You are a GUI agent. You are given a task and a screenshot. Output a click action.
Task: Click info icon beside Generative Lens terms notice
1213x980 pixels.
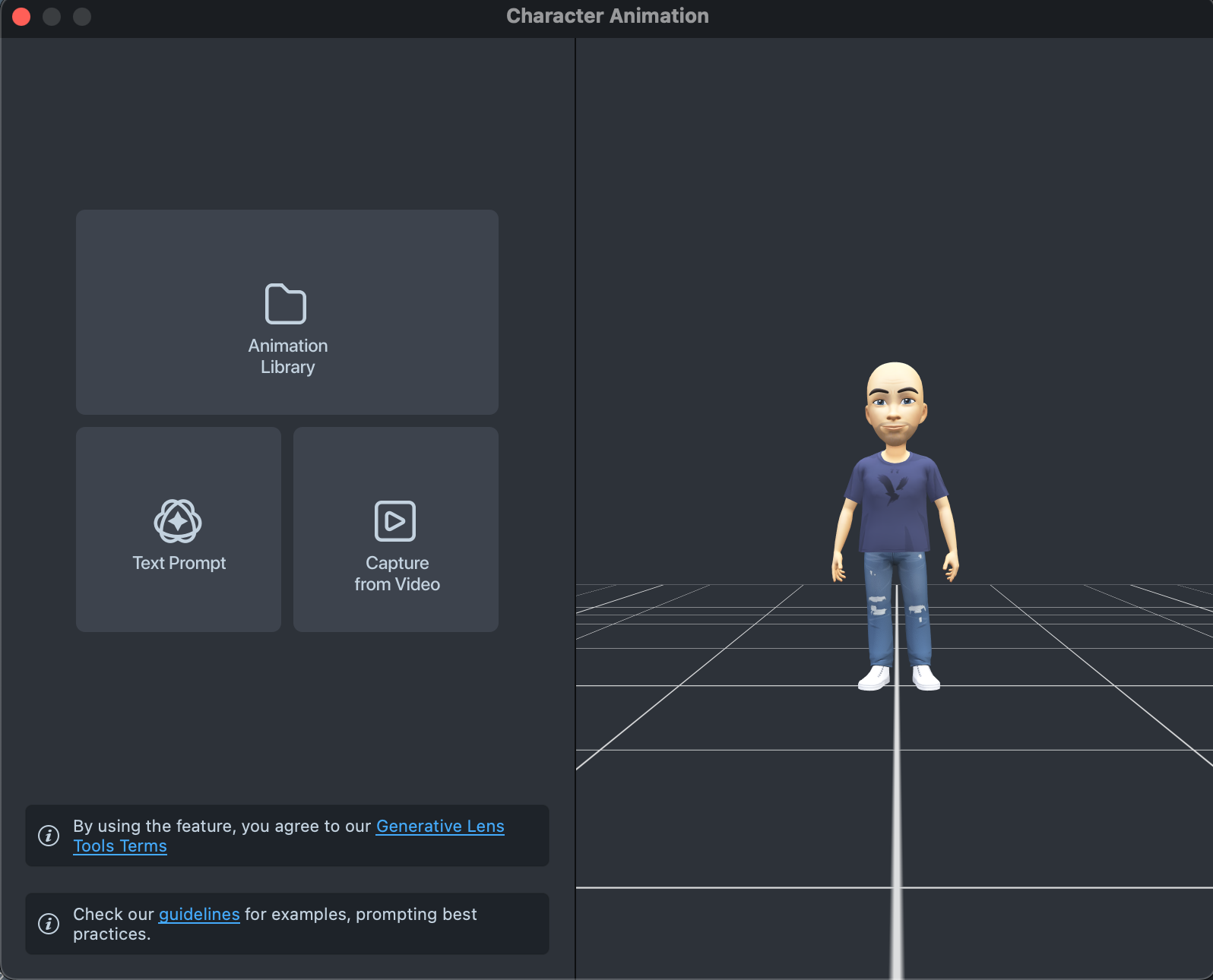pos(49,836)
